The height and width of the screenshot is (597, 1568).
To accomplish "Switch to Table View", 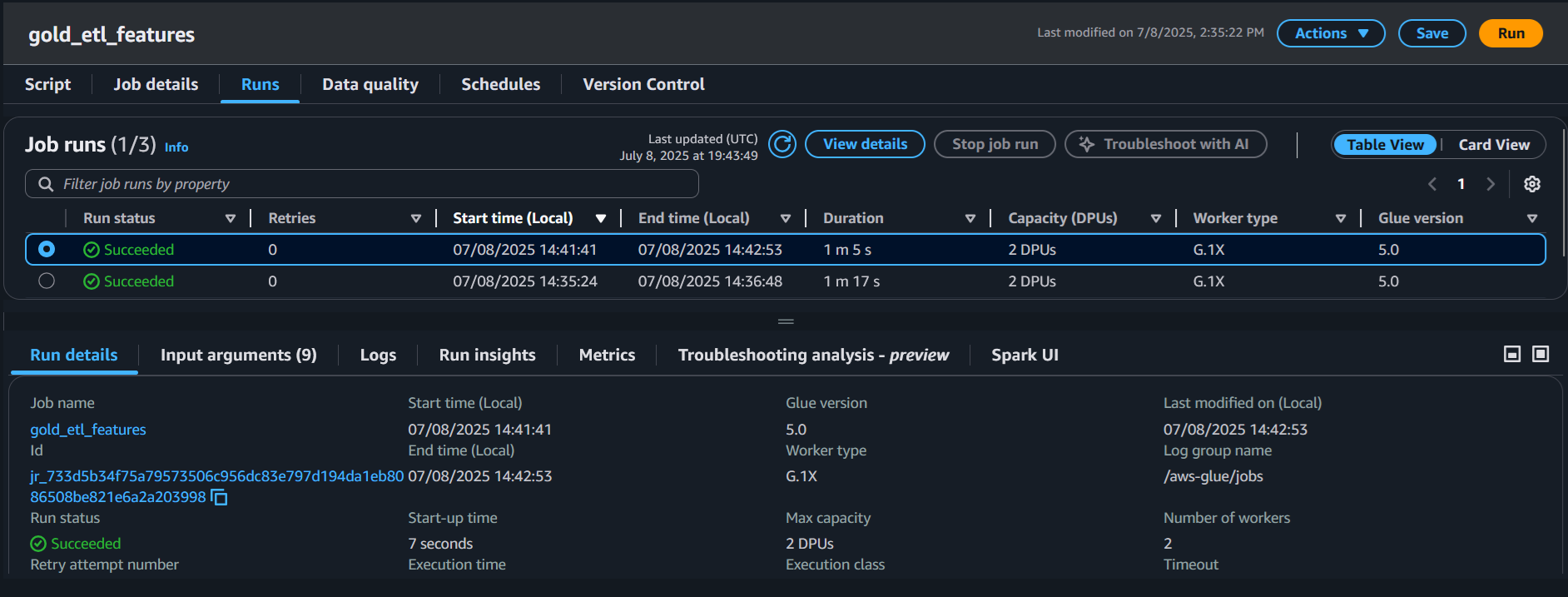I will (x=1385, y=144).
